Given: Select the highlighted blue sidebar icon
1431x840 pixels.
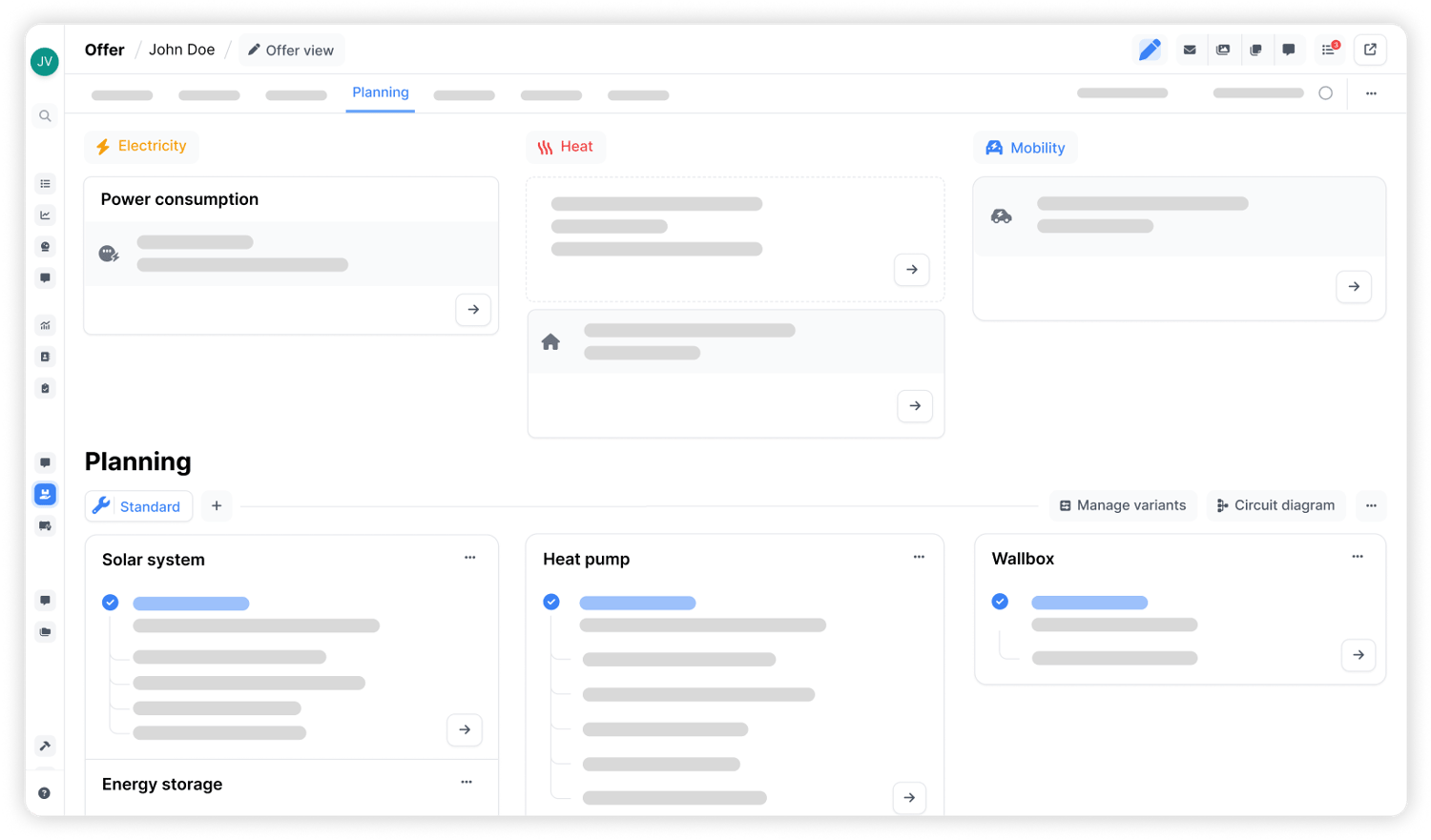Looking at the screenshot, I should 45,494.
